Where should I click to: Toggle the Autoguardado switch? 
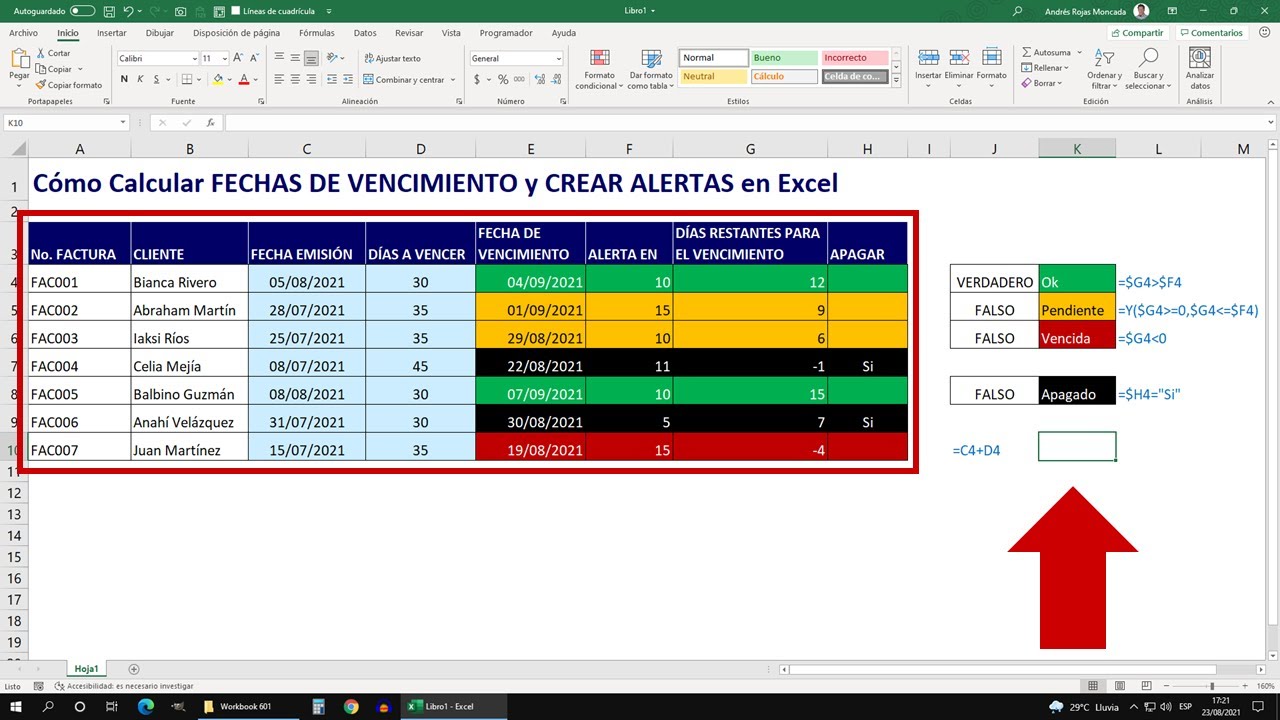click(x=83, y=11)
